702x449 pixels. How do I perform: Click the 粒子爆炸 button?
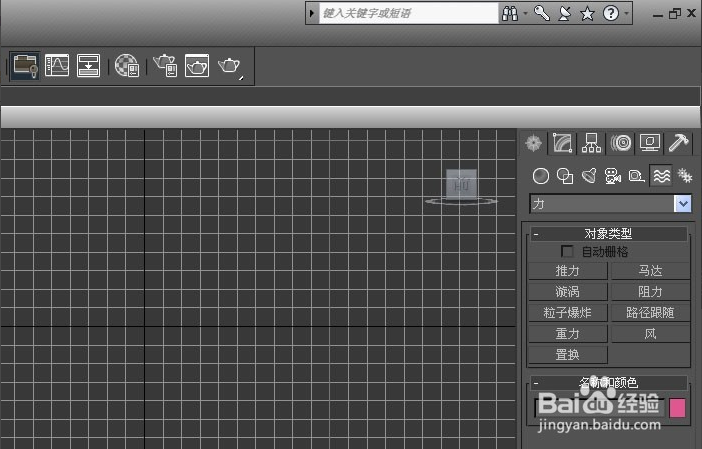coord(568,312)
